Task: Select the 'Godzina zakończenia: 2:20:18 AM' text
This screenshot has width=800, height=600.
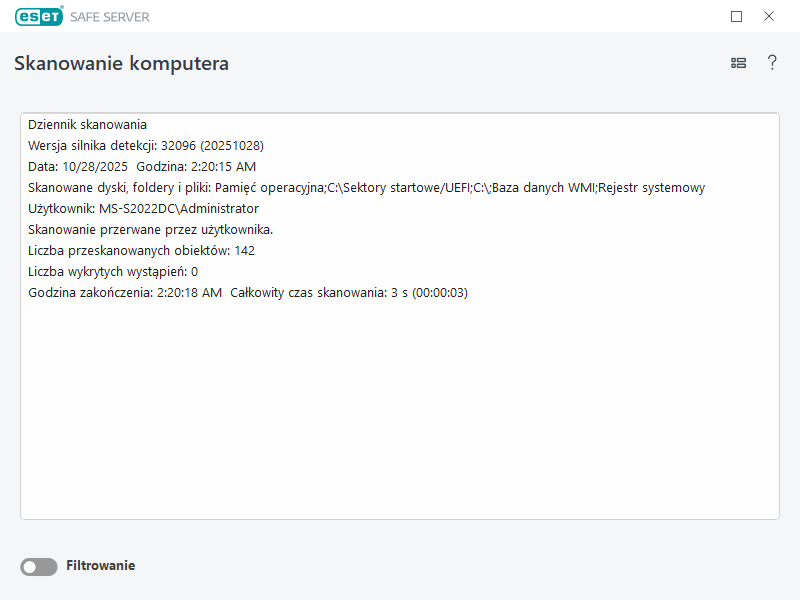Action: 125,293
